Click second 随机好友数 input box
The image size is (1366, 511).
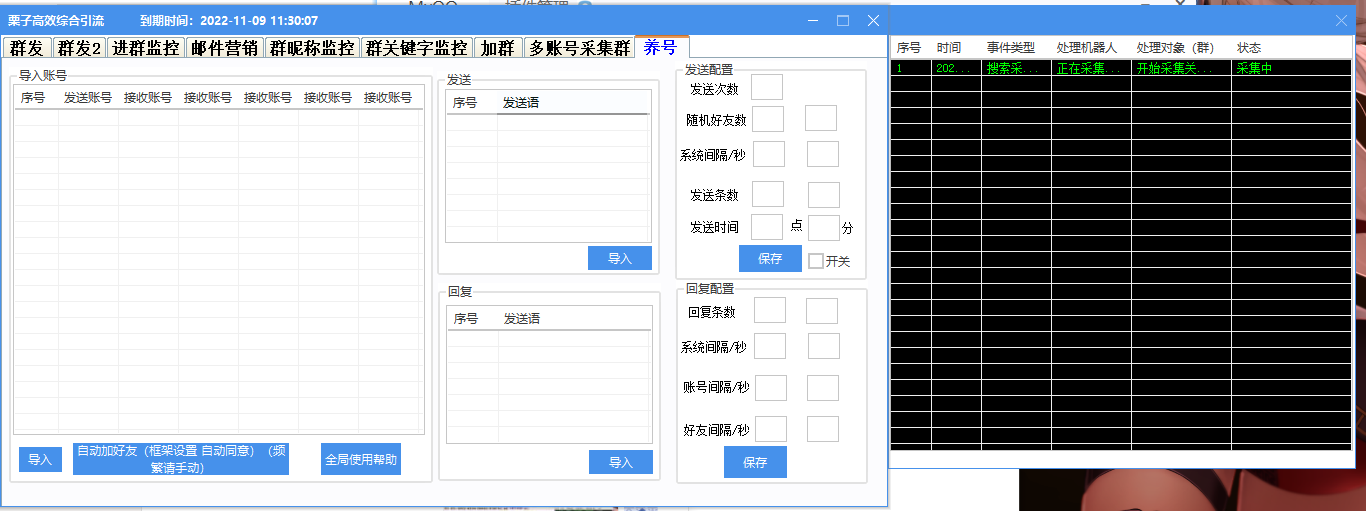click(x=821, y=119)
